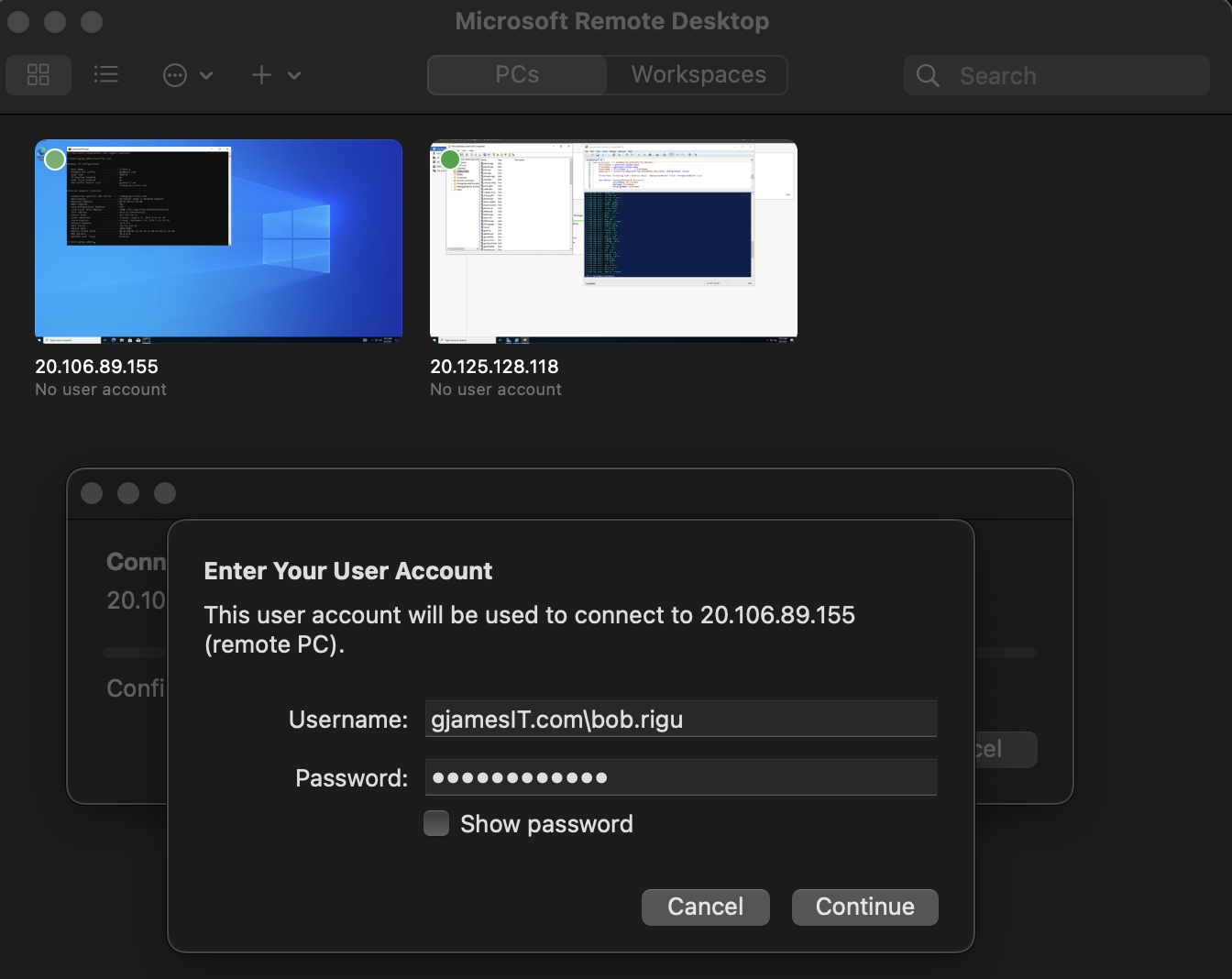
Task: Switch to list view
Action: coord(106,75)
